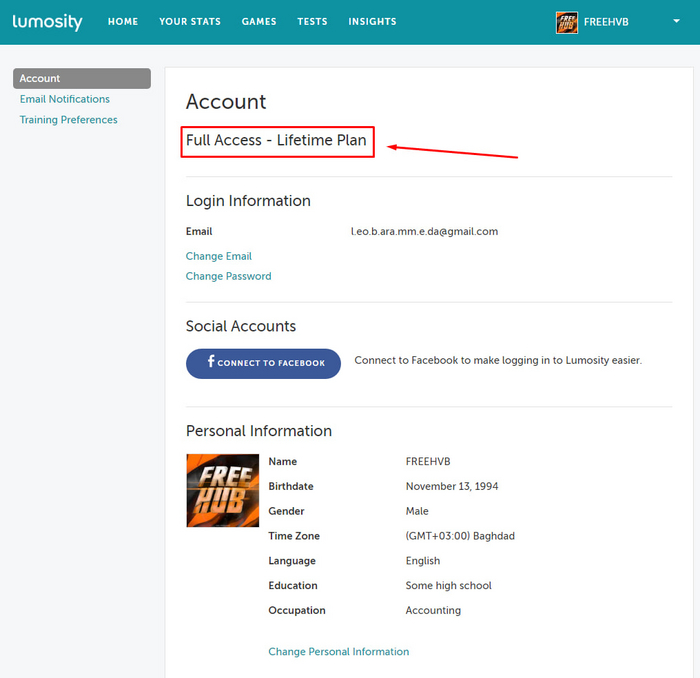Click the Change Email link
This screenshot has height=678, width=700.
click(x=219, y=256)
